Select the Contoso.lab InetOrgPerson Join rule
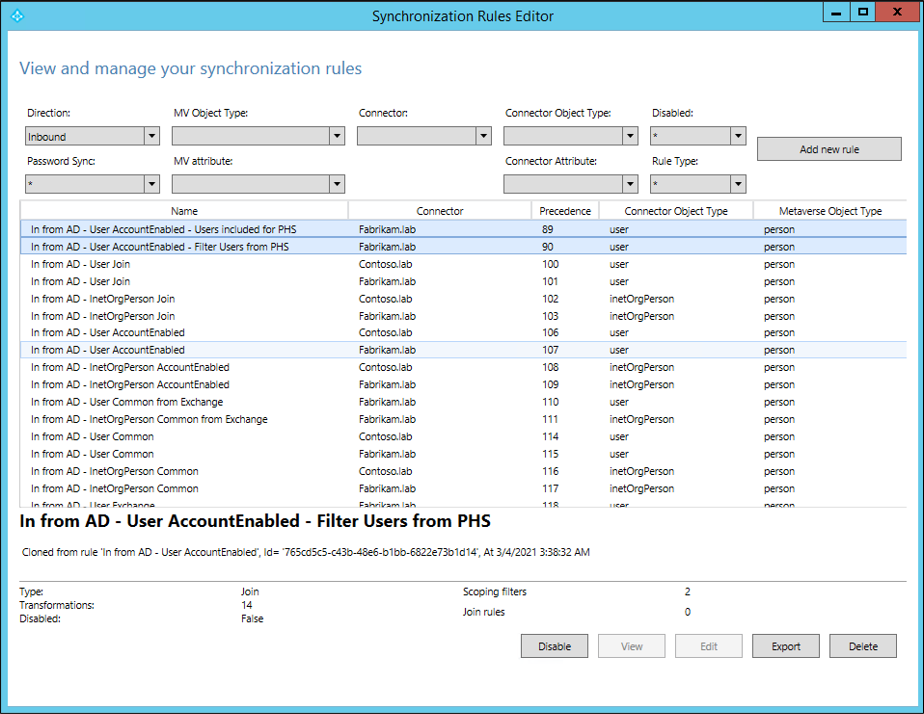The image size is (924, 714). [x=103, y=298]
